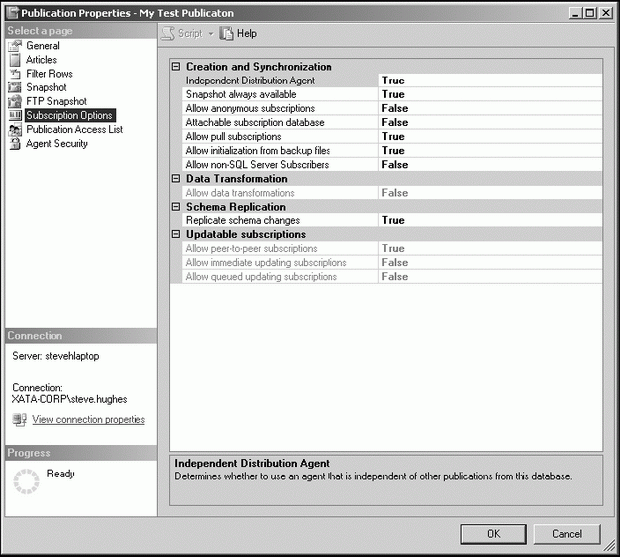Screen dimensions: 620x557
Task: Select Snapshot always available True value
Action: pos(490,94)
